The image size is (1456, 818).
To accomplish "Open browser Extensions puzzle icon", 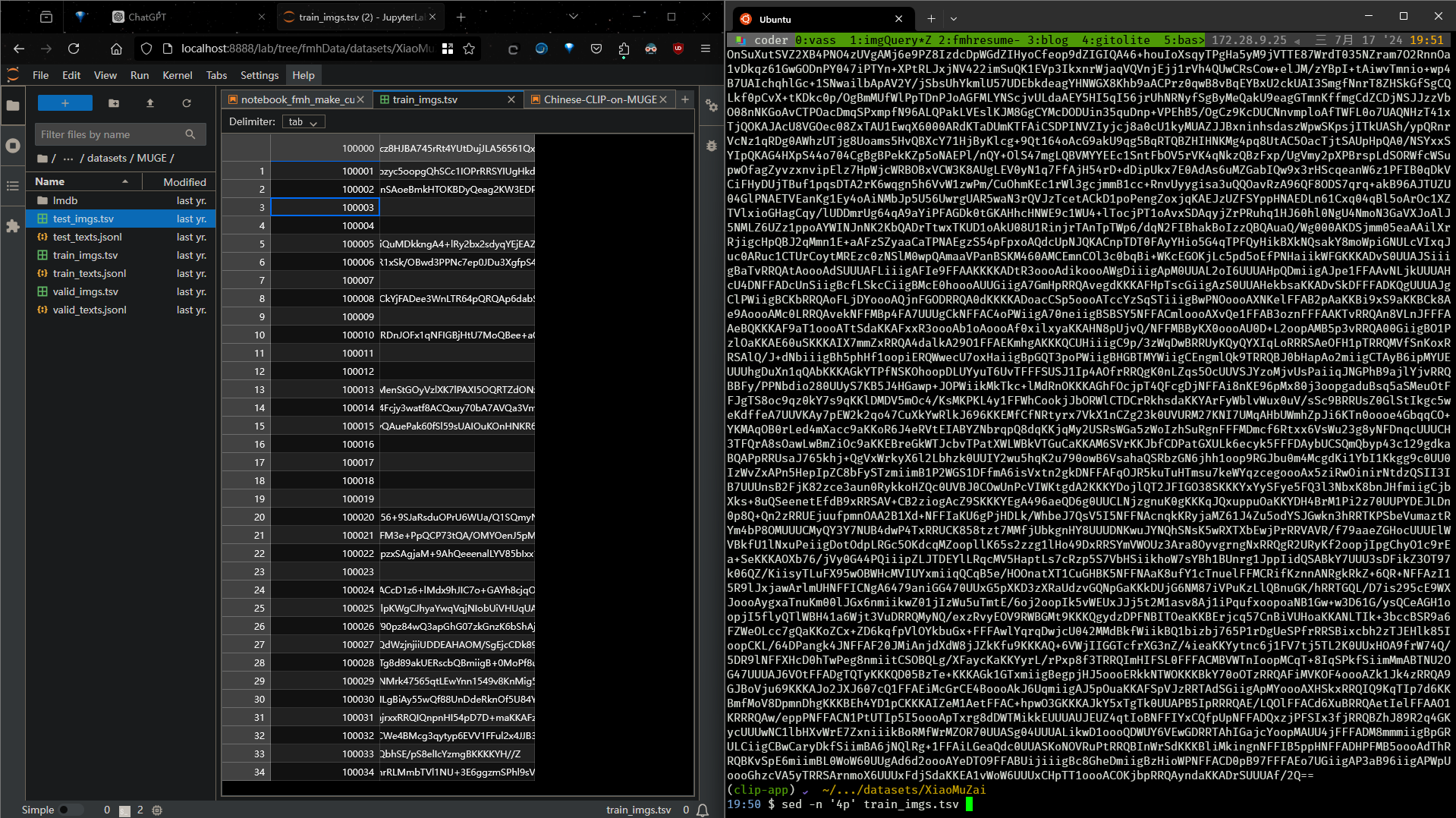I will 624,49.
